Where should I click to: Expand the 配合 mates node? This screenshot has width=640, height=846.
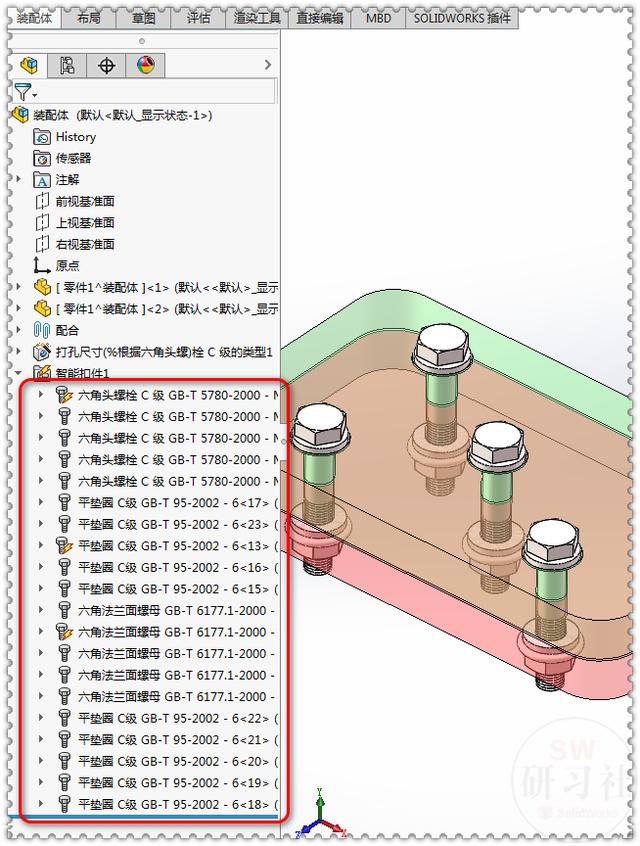[x=19, y=330]
